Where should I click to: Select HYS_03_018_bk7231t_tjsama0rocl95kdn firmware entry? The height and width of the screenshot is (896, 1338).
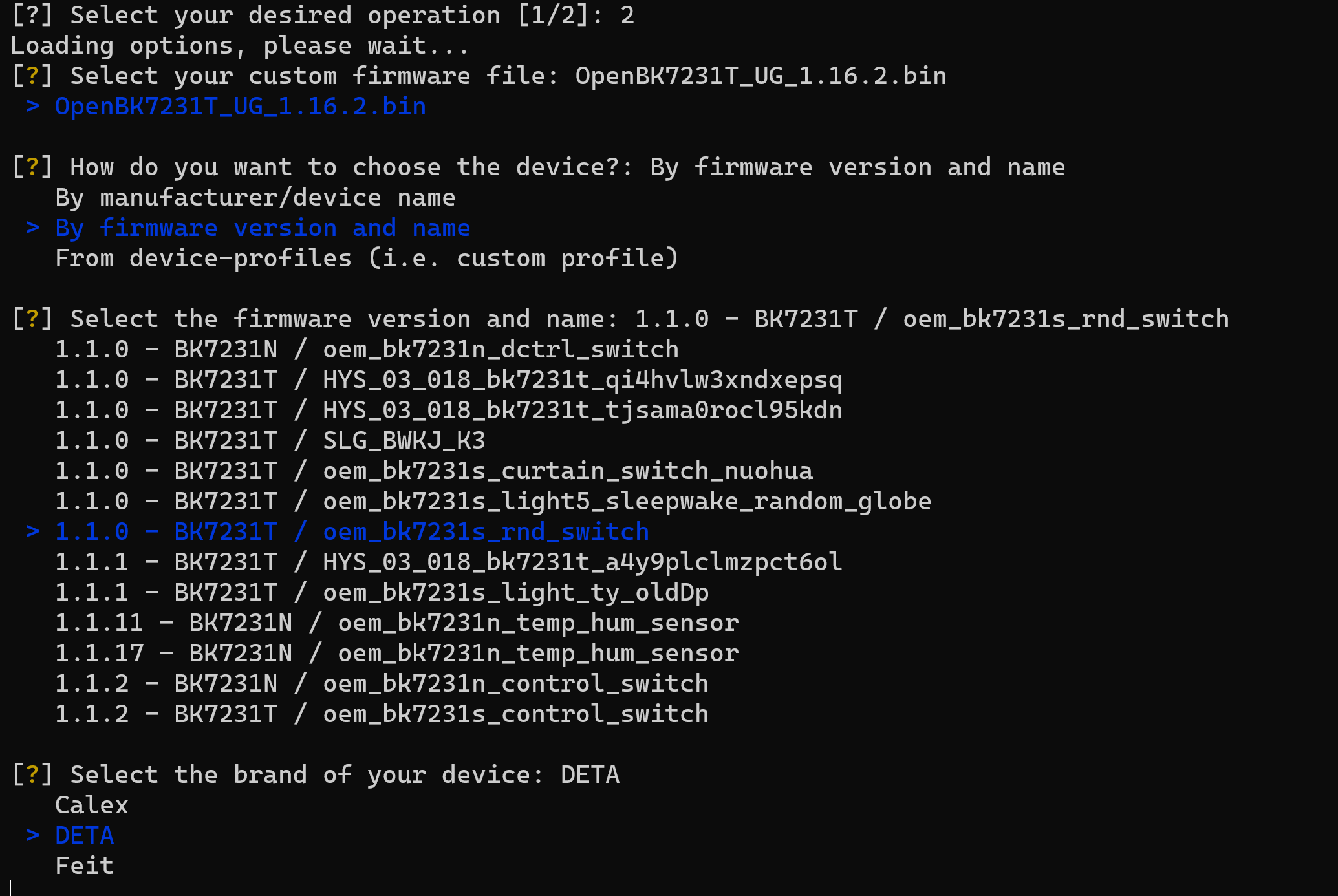(449, 411)
